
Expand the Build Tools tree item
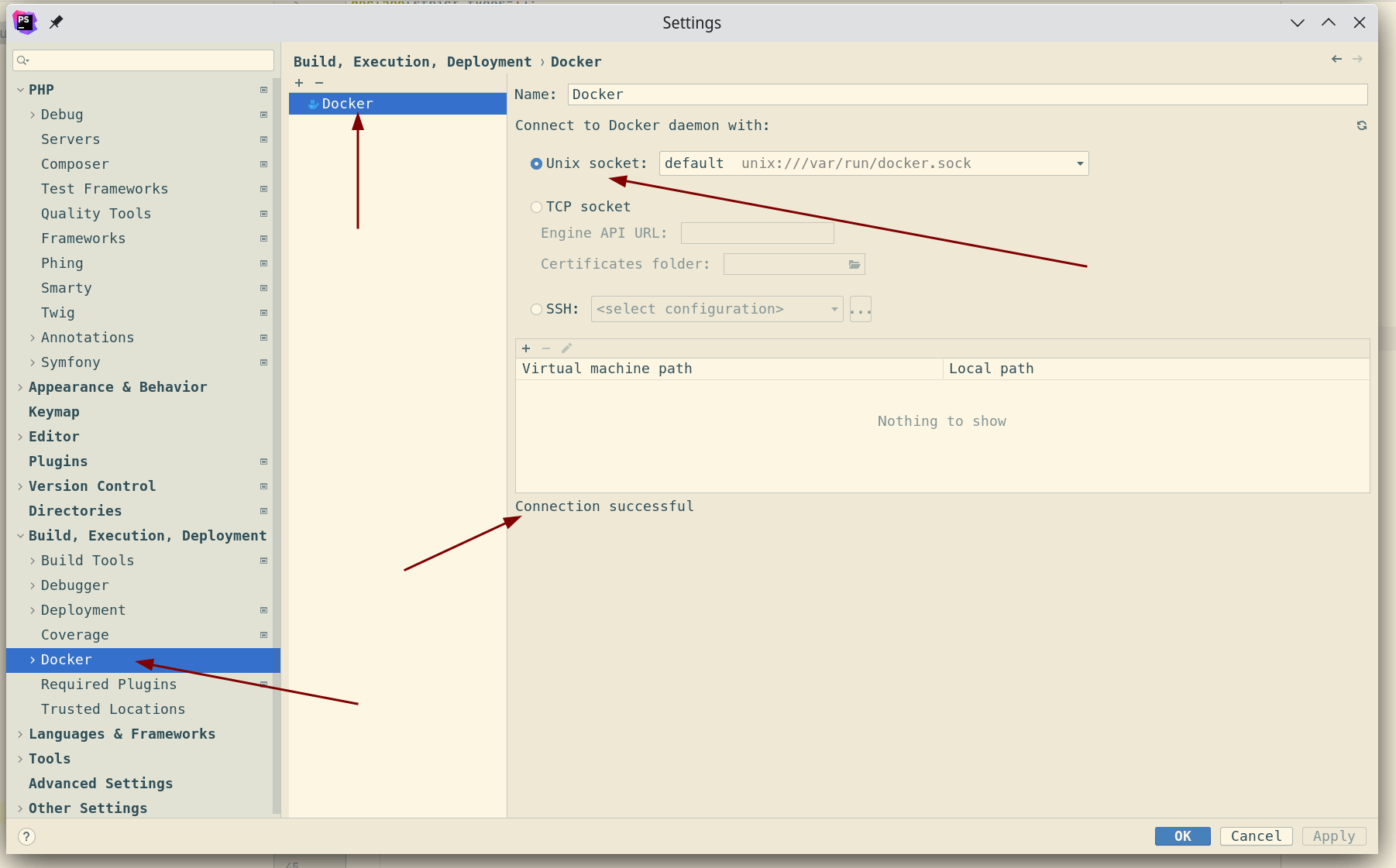32,561
